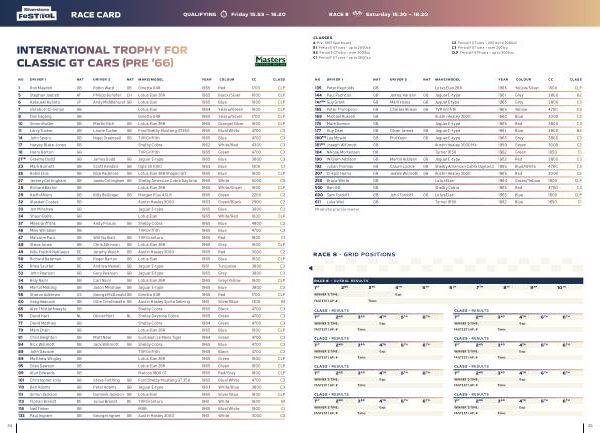600x433 pixels.
Task: Select driver John Pearson in row 53
Action: [x=42, y=273]
